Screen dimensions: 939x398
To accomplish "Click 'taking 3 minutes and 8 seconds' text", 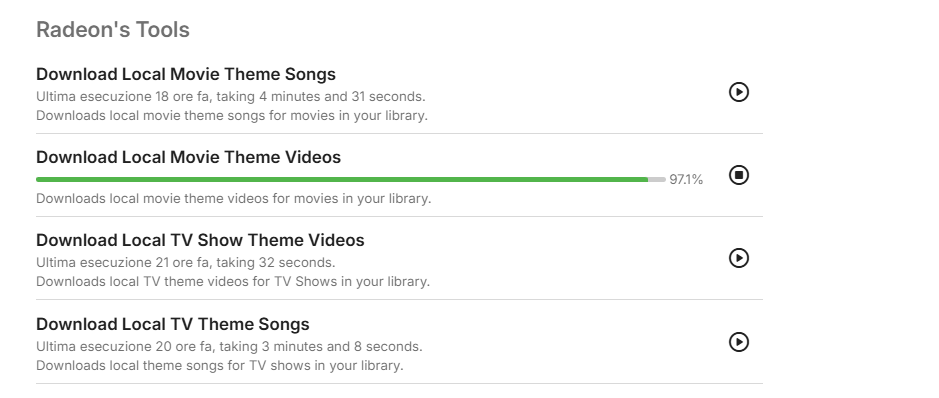I will click(x=320, y=347).
